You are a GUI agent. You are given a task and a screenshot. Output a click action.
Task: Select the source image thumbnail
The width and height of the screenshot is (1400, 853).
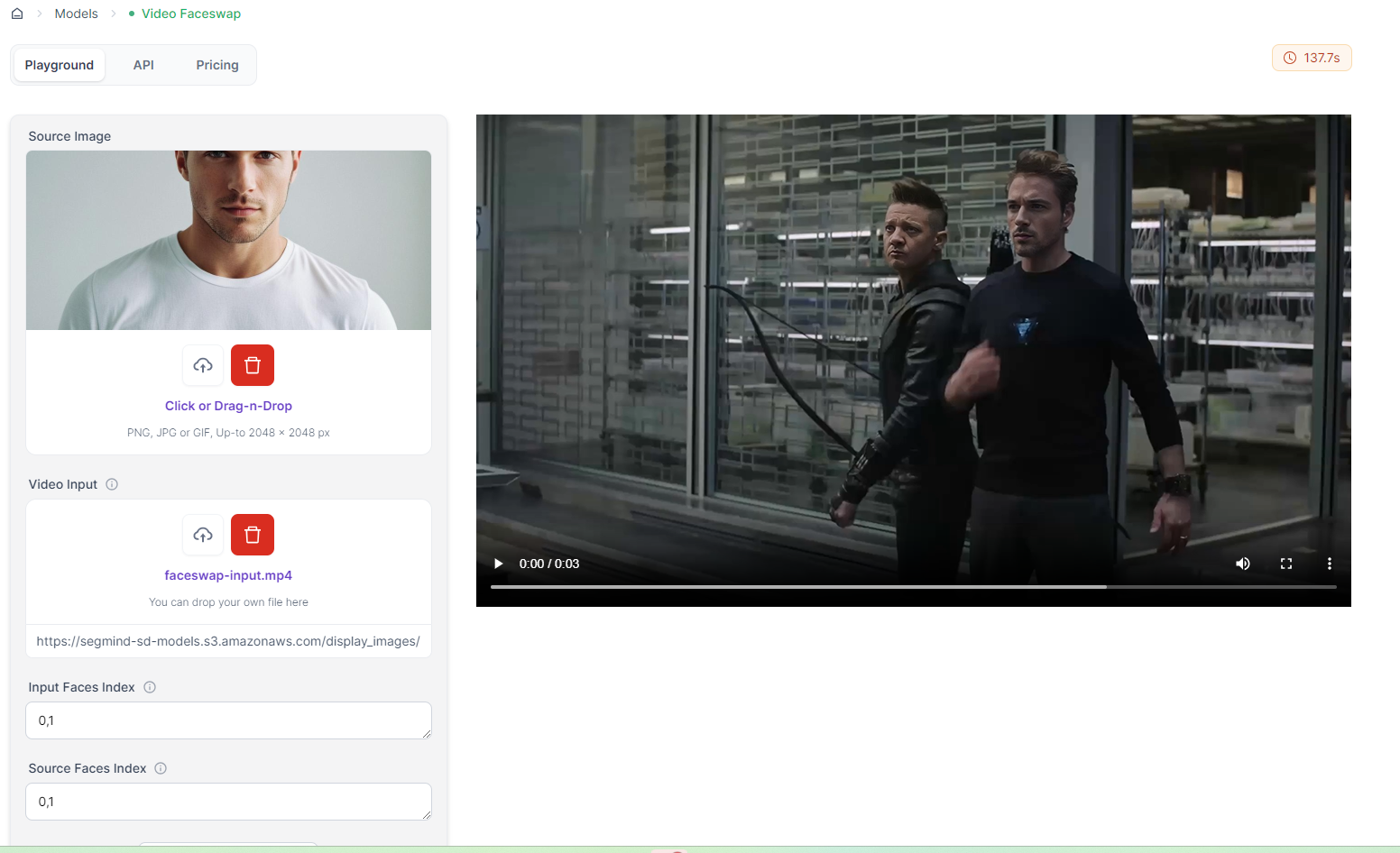[x=228, y=240]
